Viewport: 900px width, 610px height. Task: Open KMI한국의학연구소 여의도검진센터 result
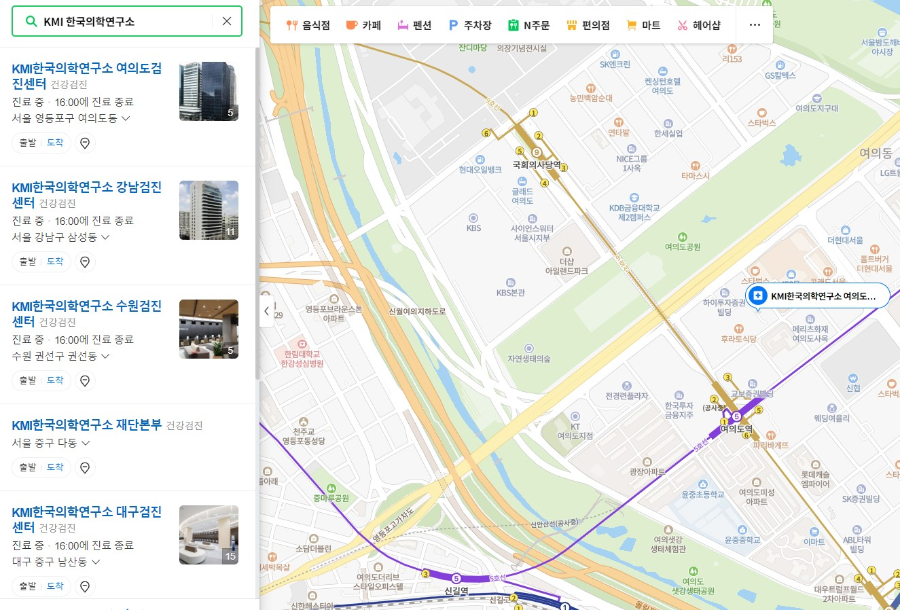click(87, 76)
